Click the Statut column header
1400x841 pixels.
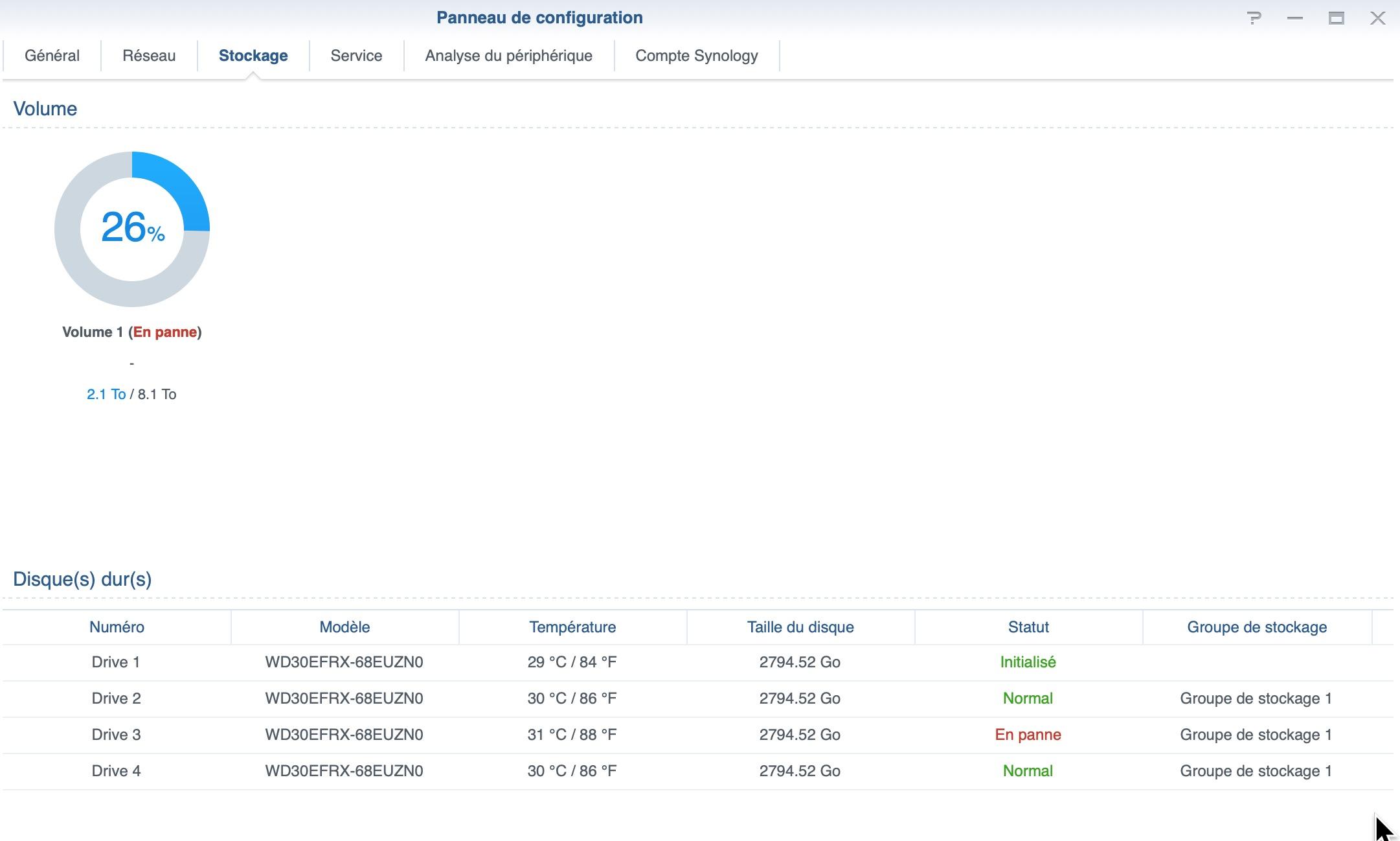point(1028,627)
